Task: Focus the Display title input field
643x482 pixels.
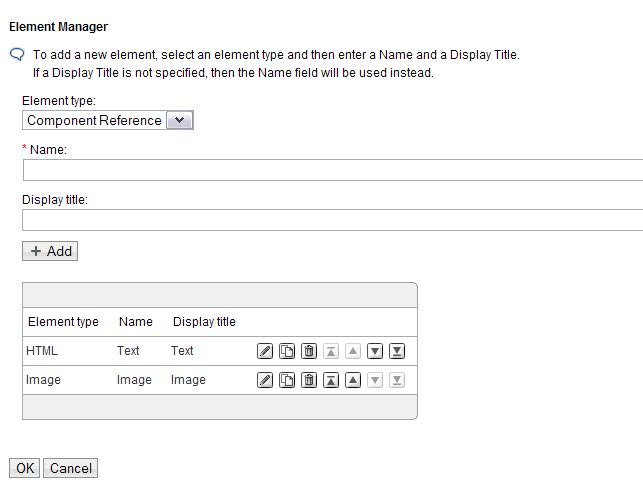Action: (332, 220)
